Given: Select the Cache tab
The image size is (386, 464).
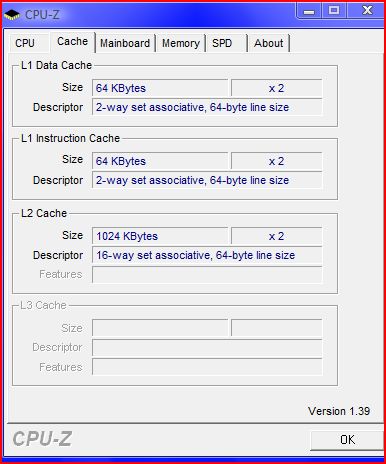Looking at the screenshot, I should [72, 42].
